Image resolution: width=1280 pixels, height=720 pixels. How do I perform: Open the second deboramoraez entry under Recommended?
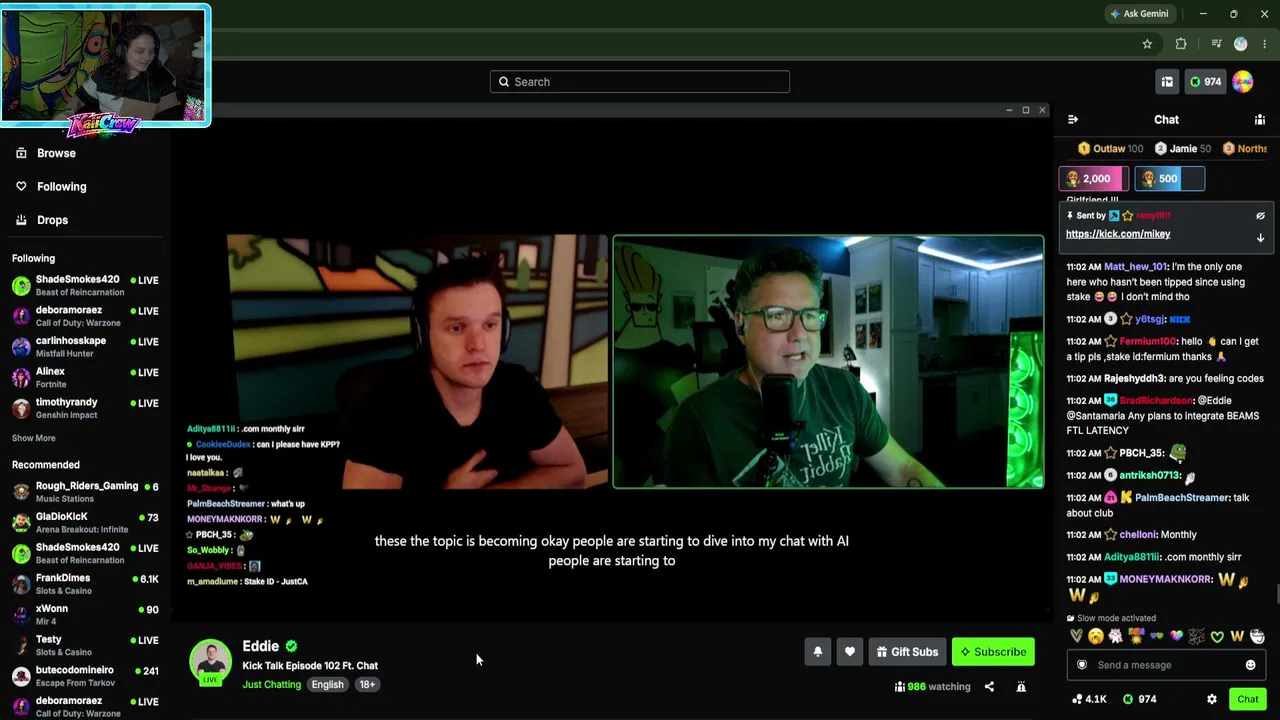(x=85, y=706)
